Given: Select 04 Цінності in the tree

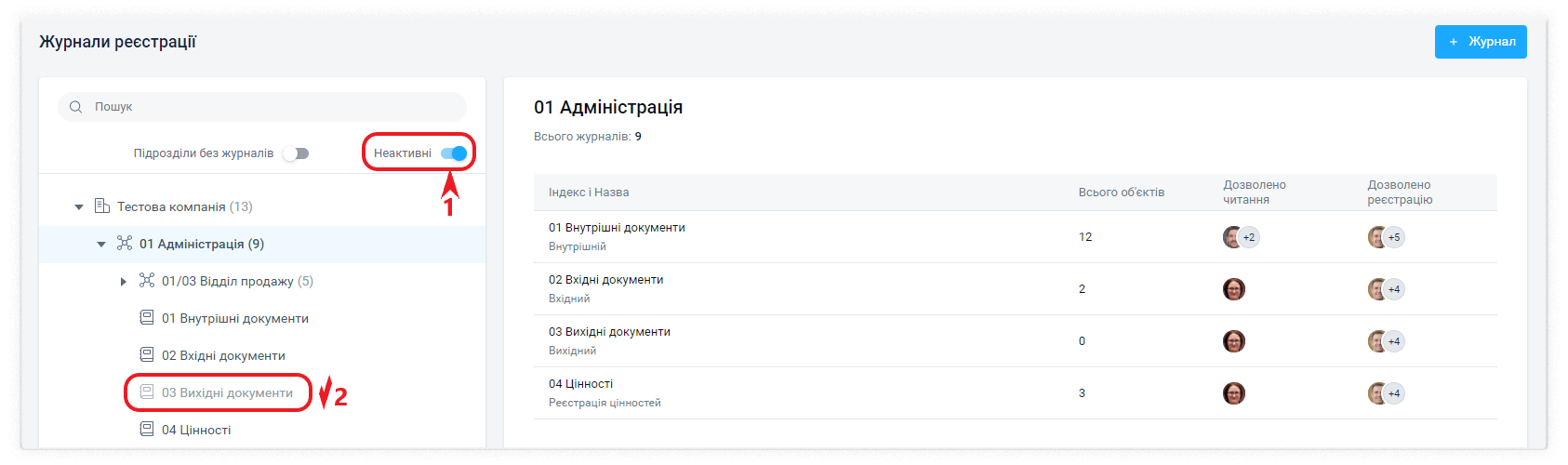Looking at the screenshot, I should tap(196, 430).
